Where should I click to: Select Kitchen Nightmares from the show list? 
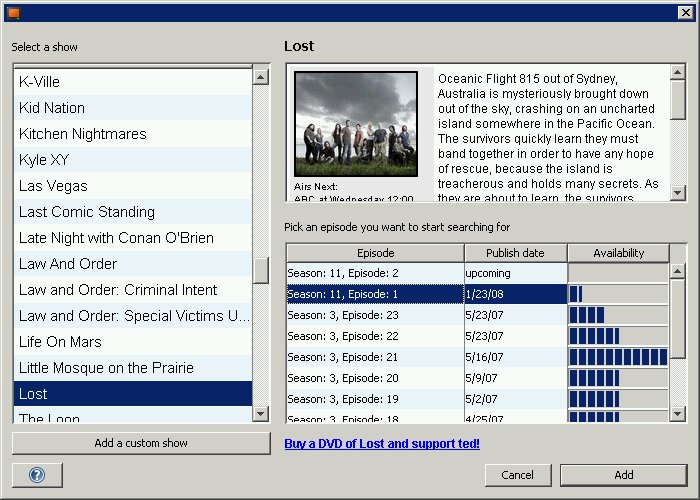click(83, 134)
